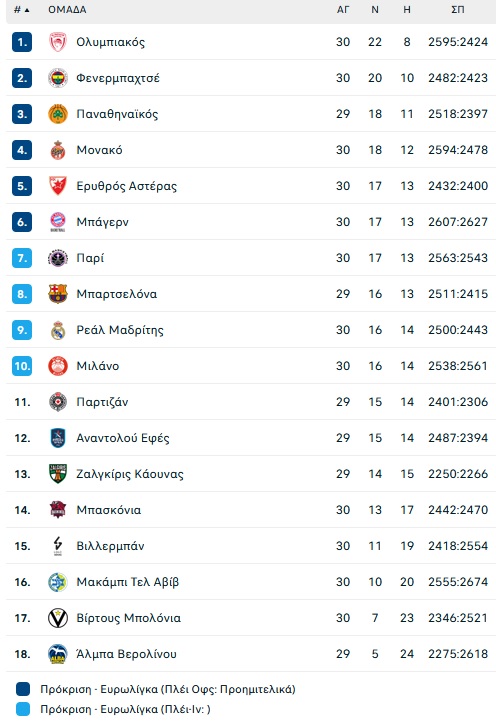Click the ΣΠ points column header

(458, 9)
